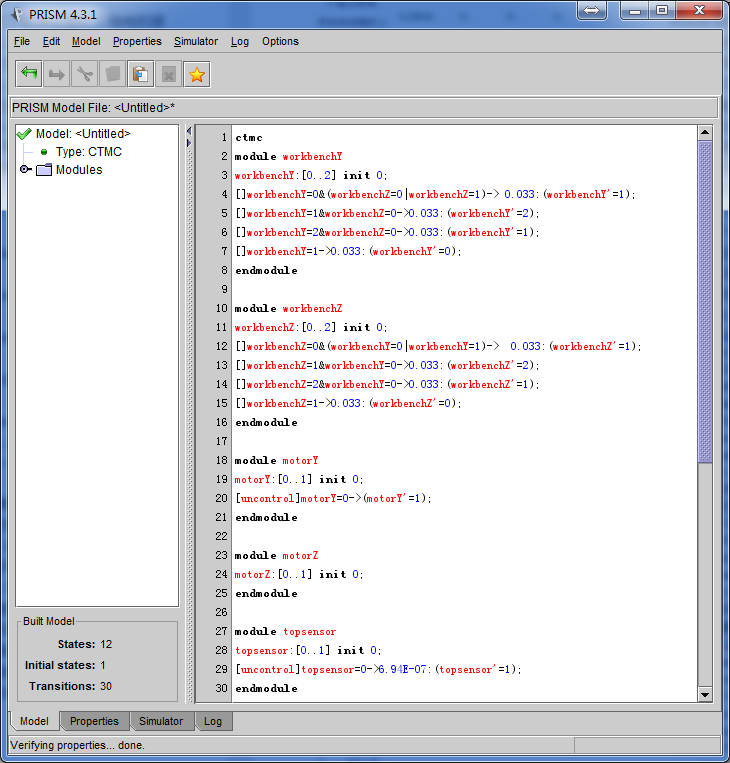This screenshot has width=730, height=763.
Task: Click the green Undo arrow icon
Action: pyautogui.click(x=29, y=74)
